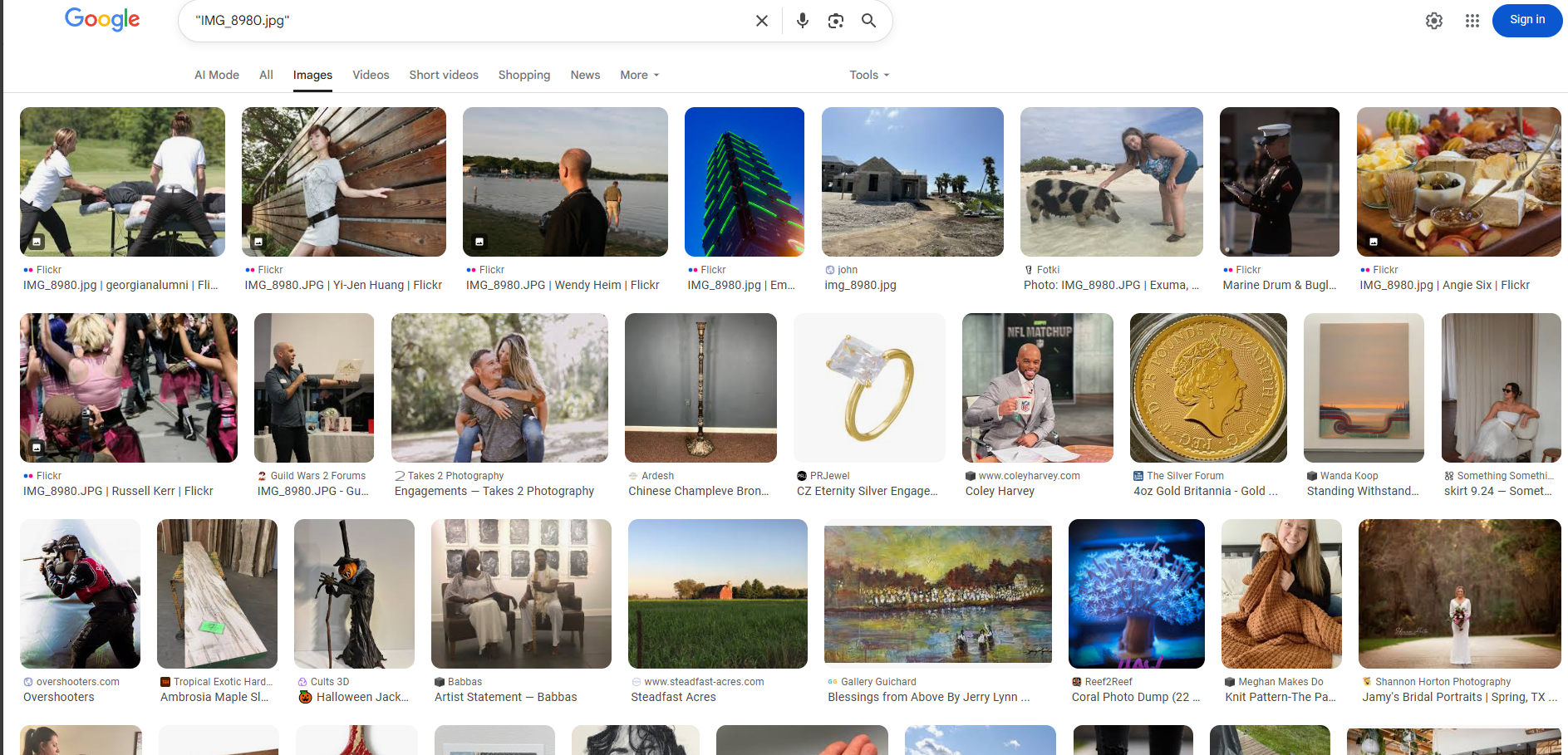This screenshot has width=1568, height=755.
Task: Open Russell Kerr crowd photo
Action: [x=129, y=388]
